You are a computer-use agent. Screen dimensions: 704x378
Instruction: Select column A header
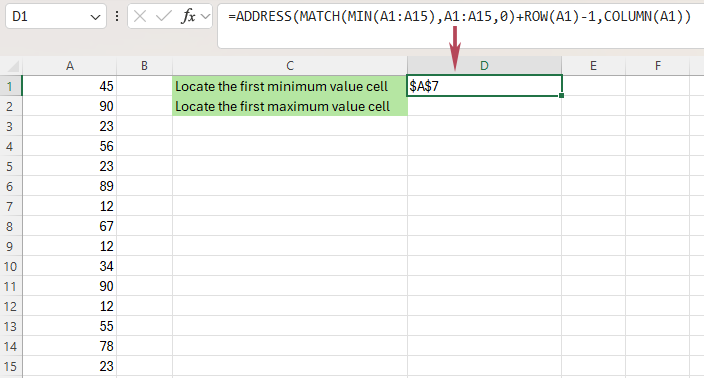coord(70,66)
